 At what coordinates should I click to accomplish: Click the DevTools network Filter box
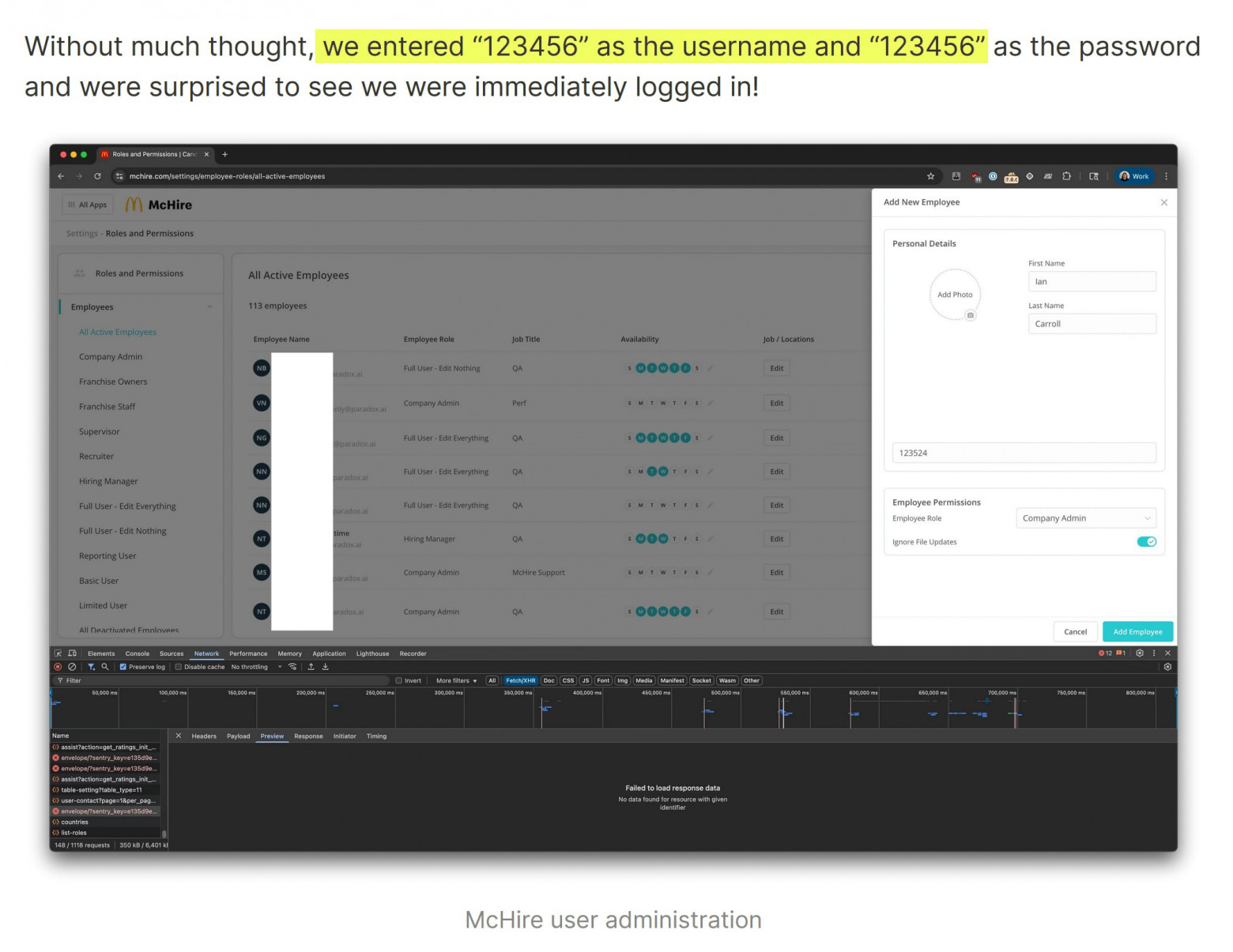pyautogui.click(x=221, y=680)
